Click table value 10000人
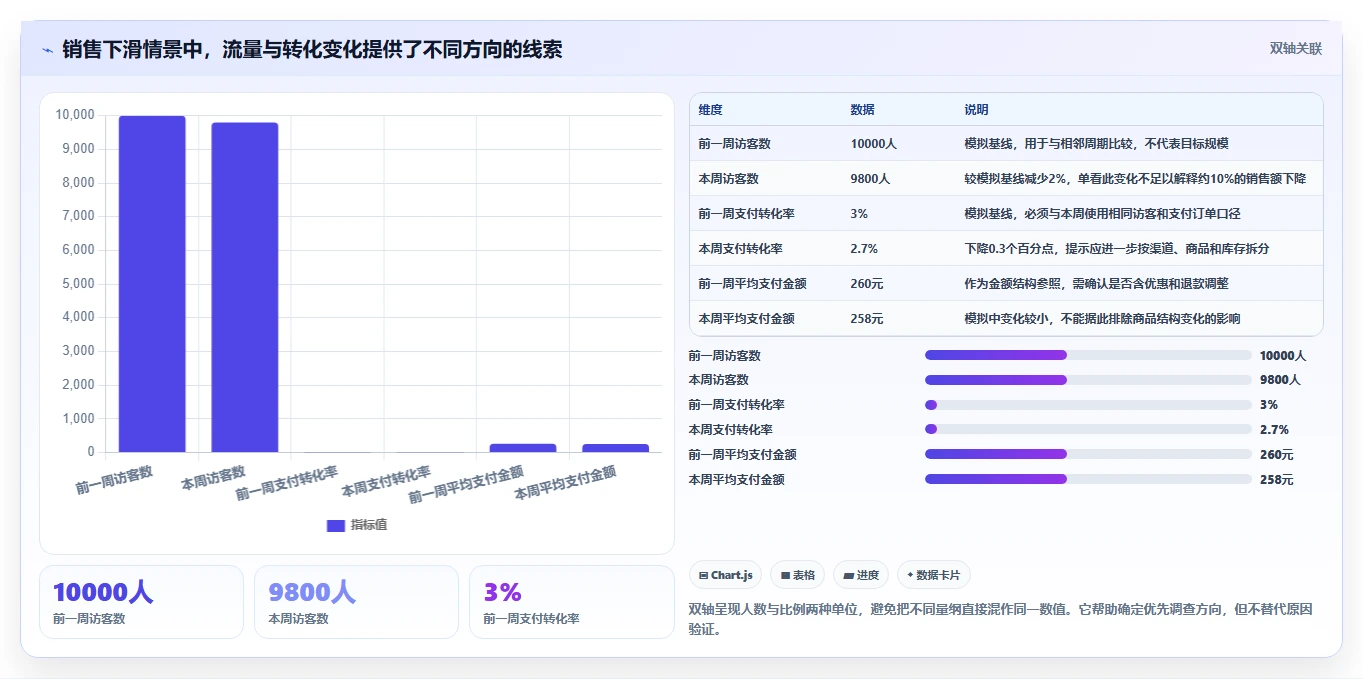 [x=873, y=144]
